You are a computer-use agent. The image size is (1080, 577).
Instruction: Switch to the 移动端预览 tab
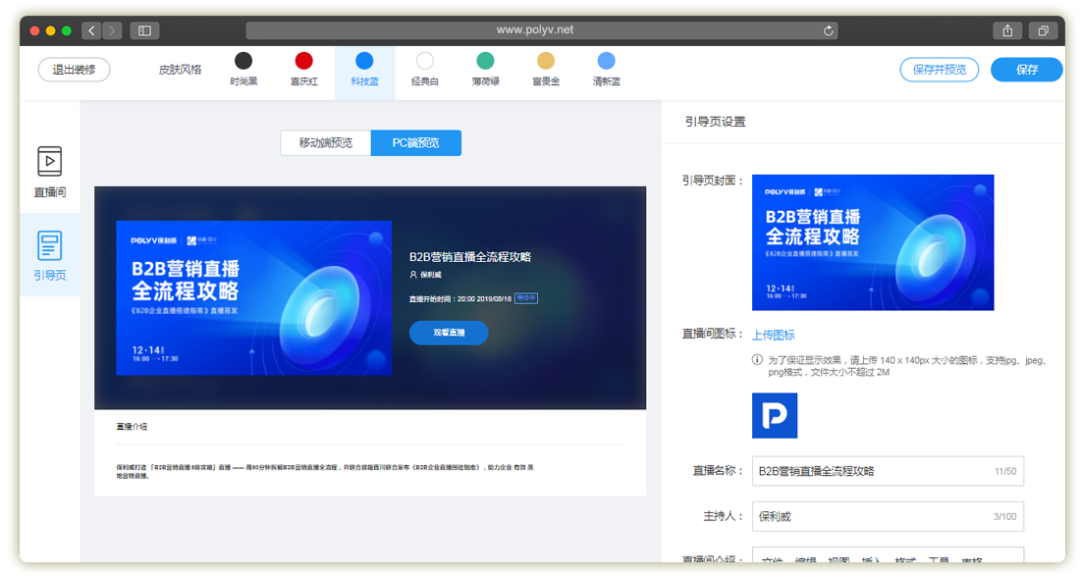click(x=327, y=142)
